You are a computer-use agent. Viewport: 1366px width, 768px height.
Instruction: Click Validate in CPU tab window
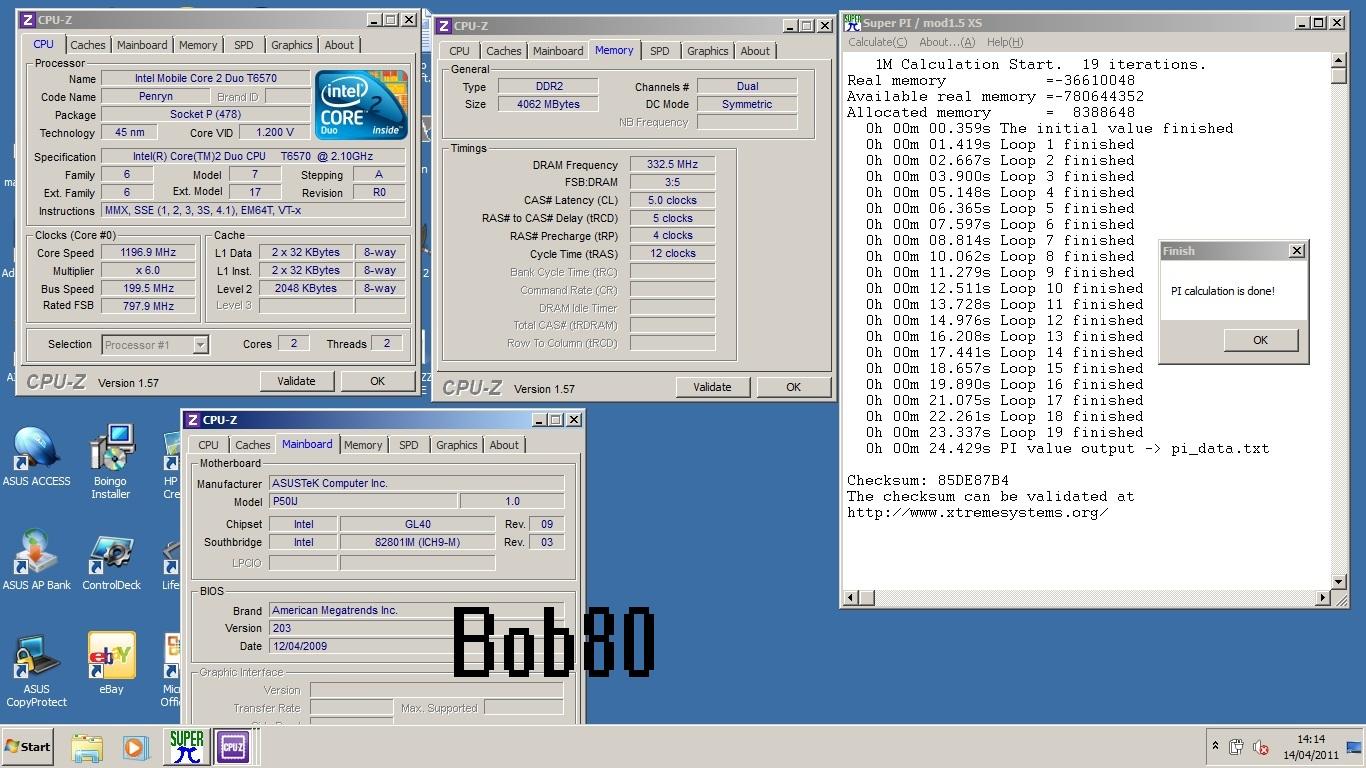pos(296,381)
